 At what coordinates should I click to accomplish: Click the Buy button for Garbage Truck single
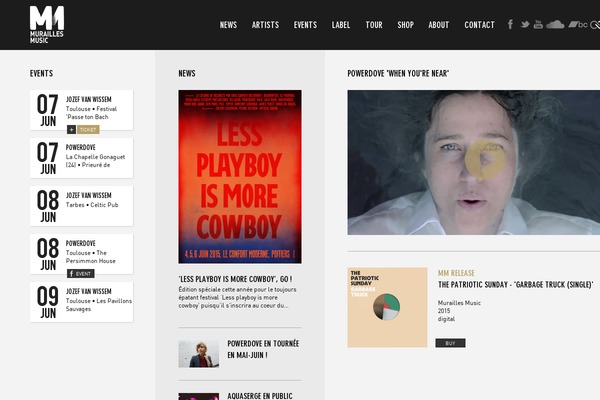pos(450,343)
